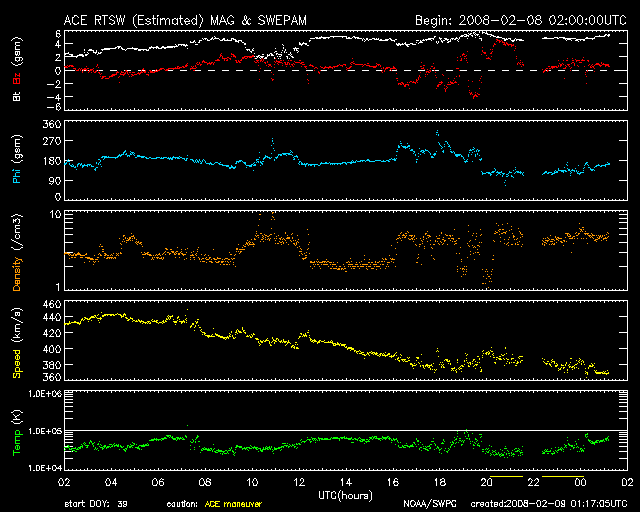Click the '12' hour tick label on x-axis
Viewport: 640px width, 512px height.
(299, 483)
